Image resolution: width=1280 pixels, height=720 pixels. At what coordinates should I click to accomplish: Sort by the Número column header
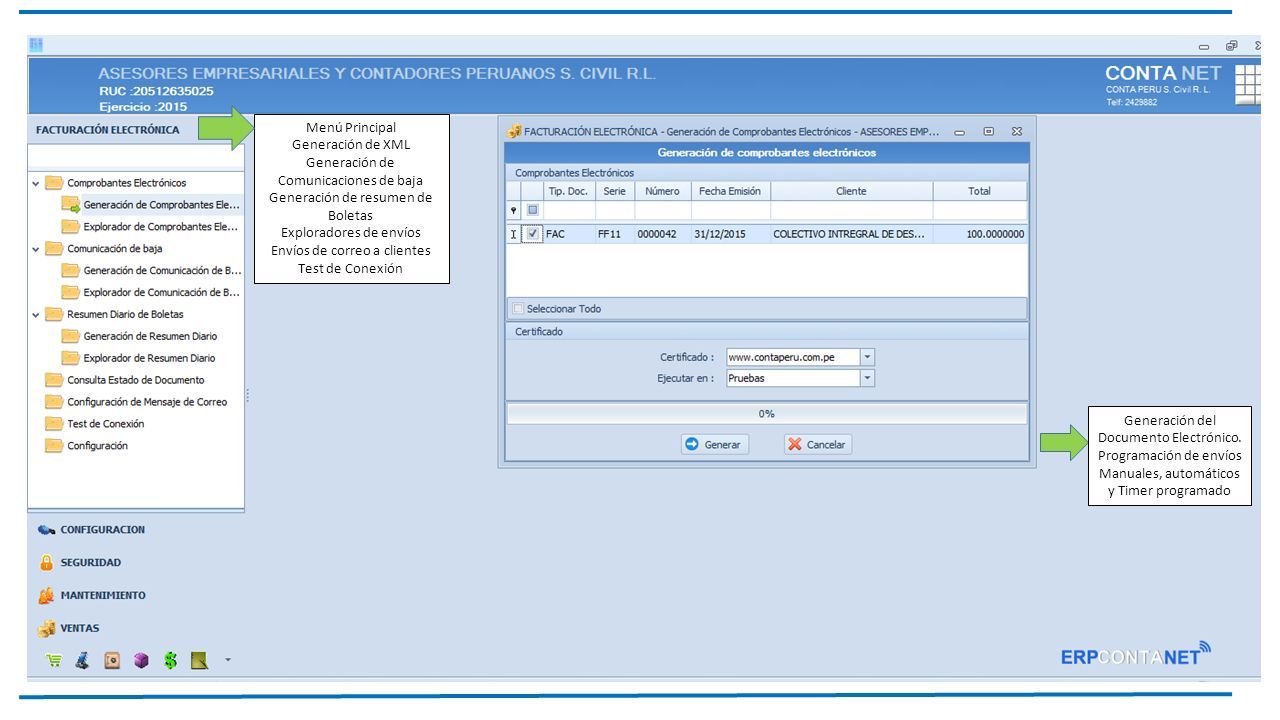662,191
